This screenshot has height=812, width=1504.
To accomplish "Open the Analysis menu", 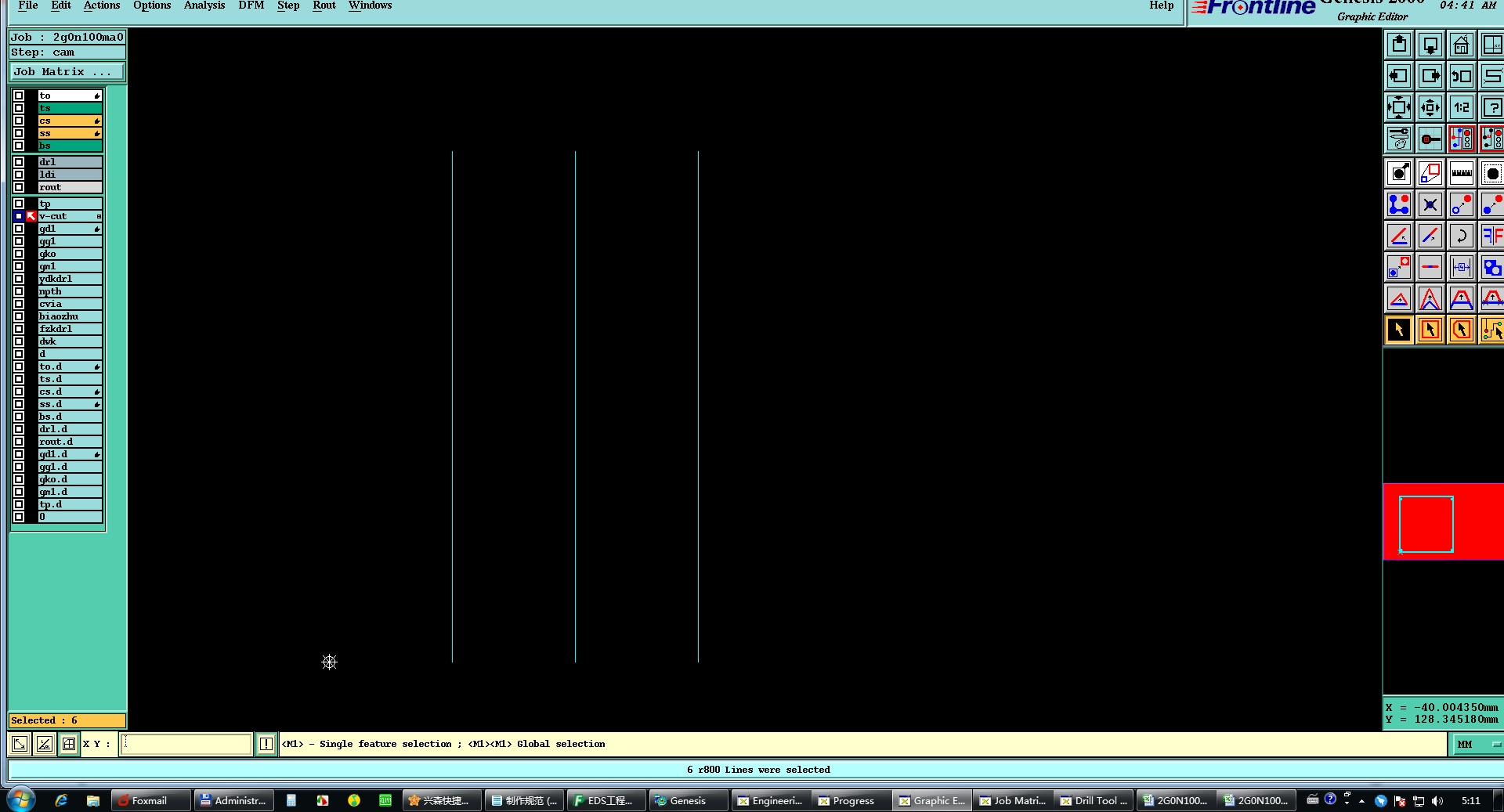I will 204,5.
